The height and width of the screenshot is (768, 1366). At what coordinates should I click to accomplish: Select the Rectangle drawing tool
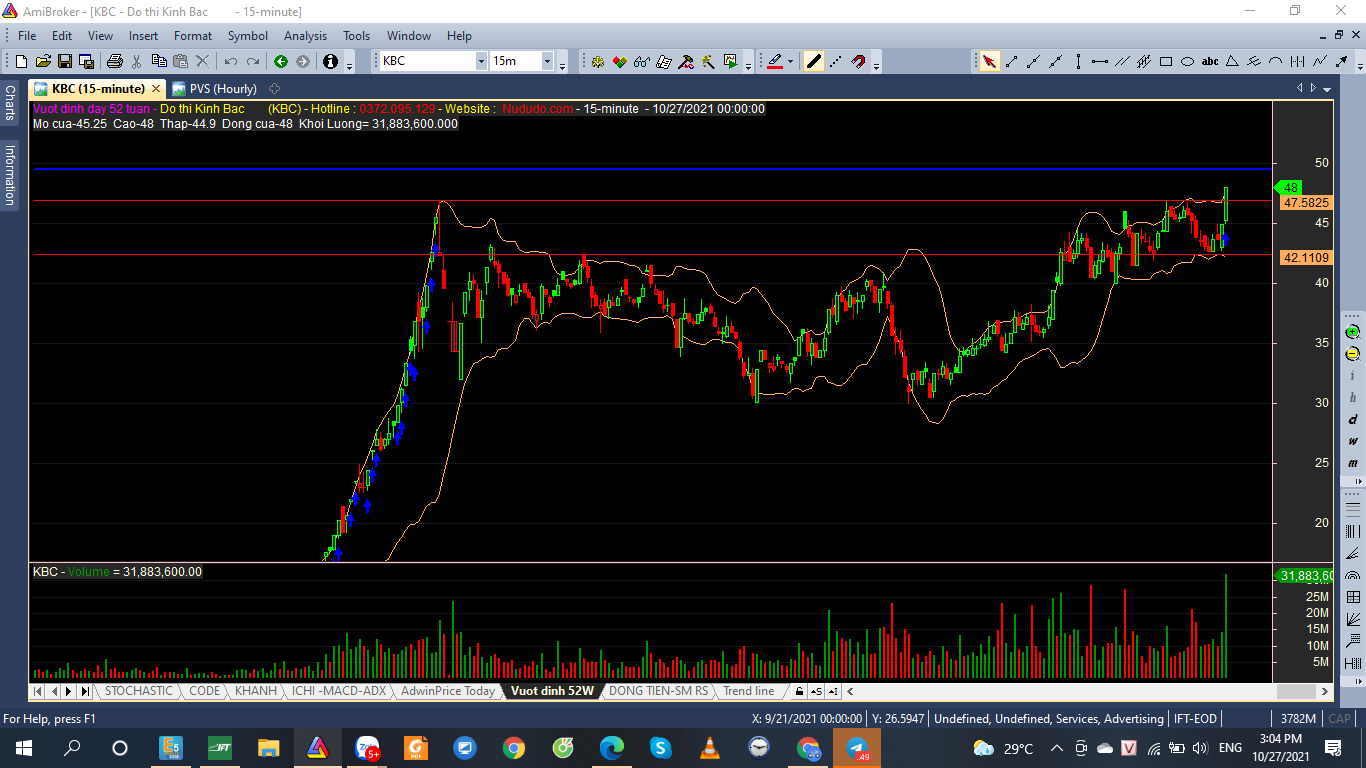click(x=1166, y=61)
